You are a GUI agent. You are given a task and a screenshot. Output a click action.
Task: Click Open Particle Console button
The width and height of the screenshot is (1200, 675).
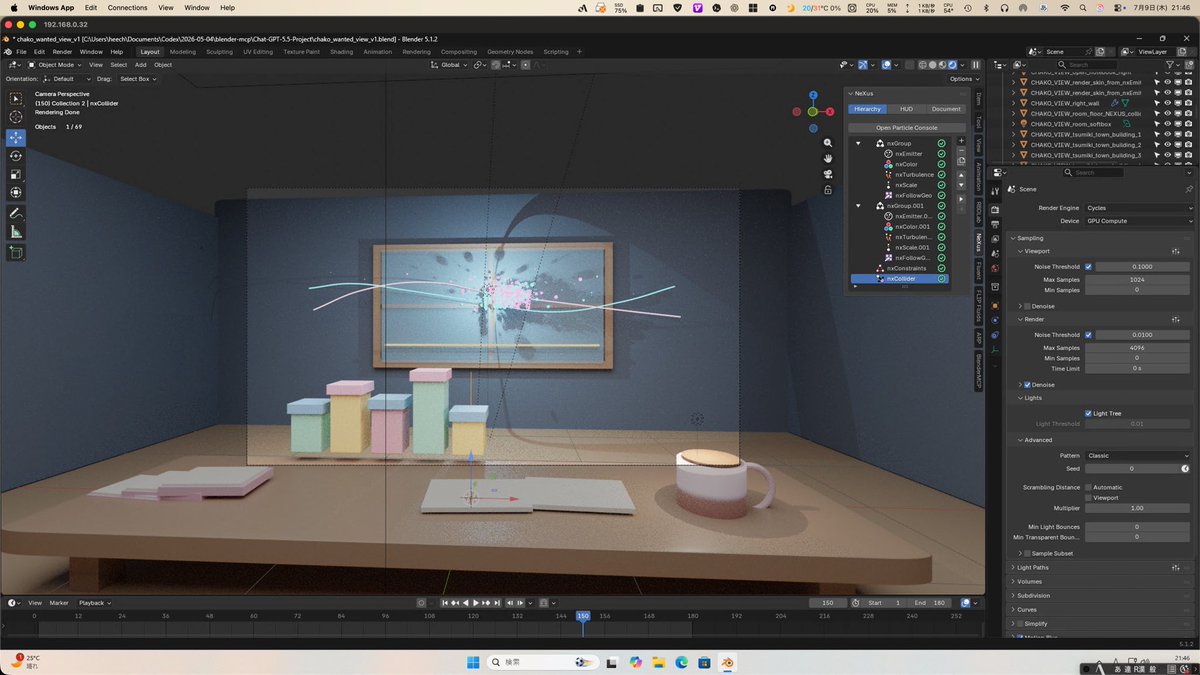tap(907, 128)
